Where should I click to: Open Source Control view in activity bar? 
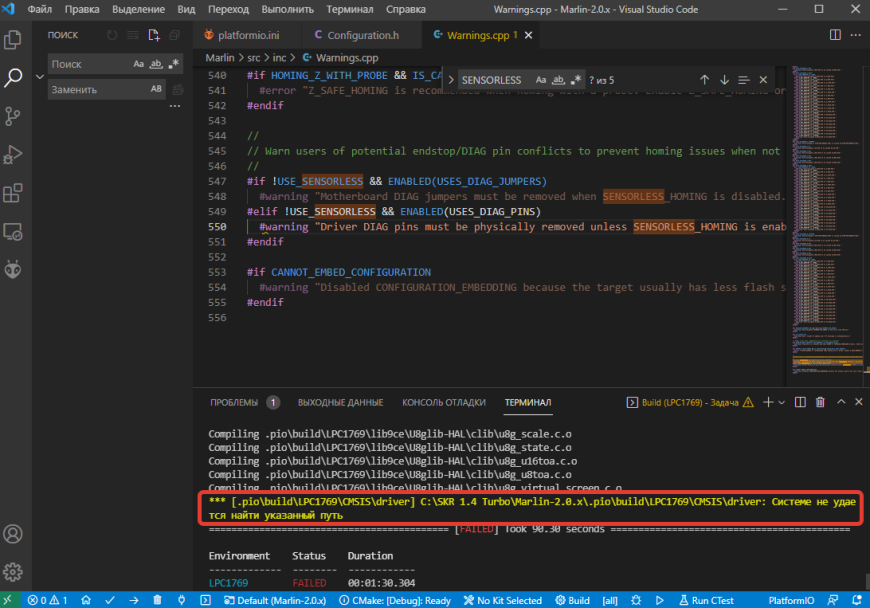[x=14, y=116]
